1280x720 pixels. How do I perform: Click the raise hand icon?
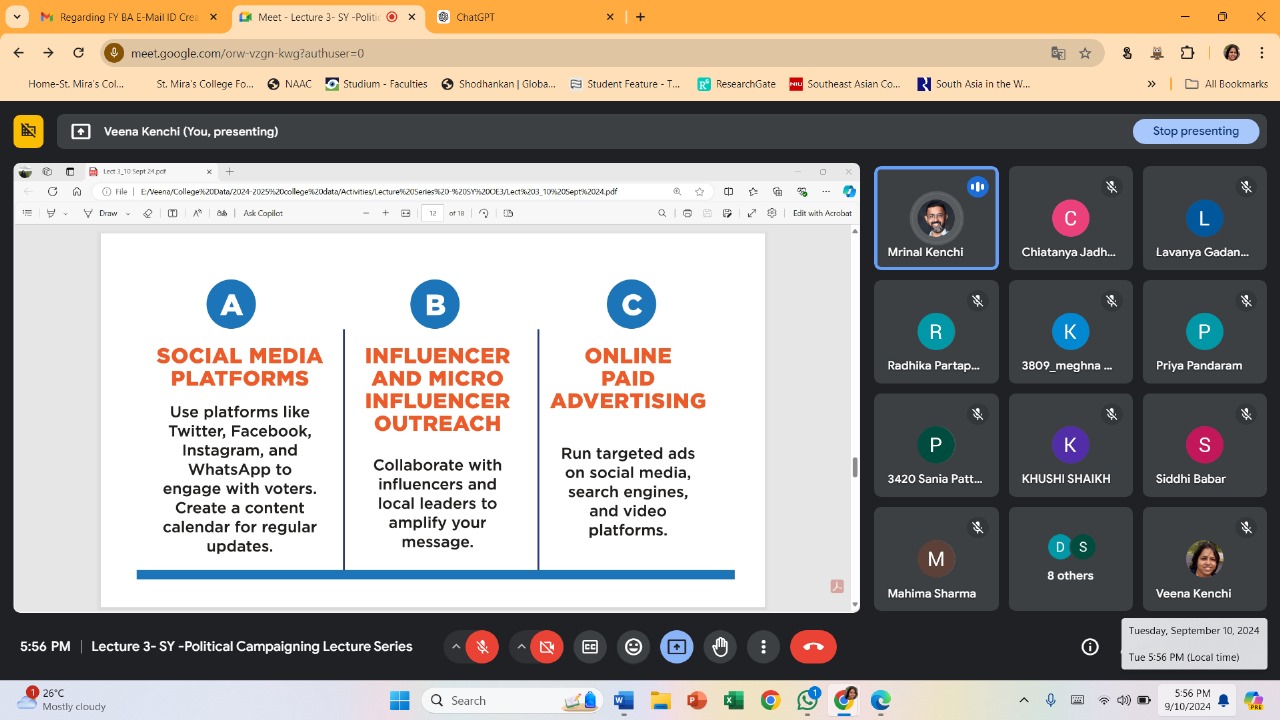(x=720, y=647)
